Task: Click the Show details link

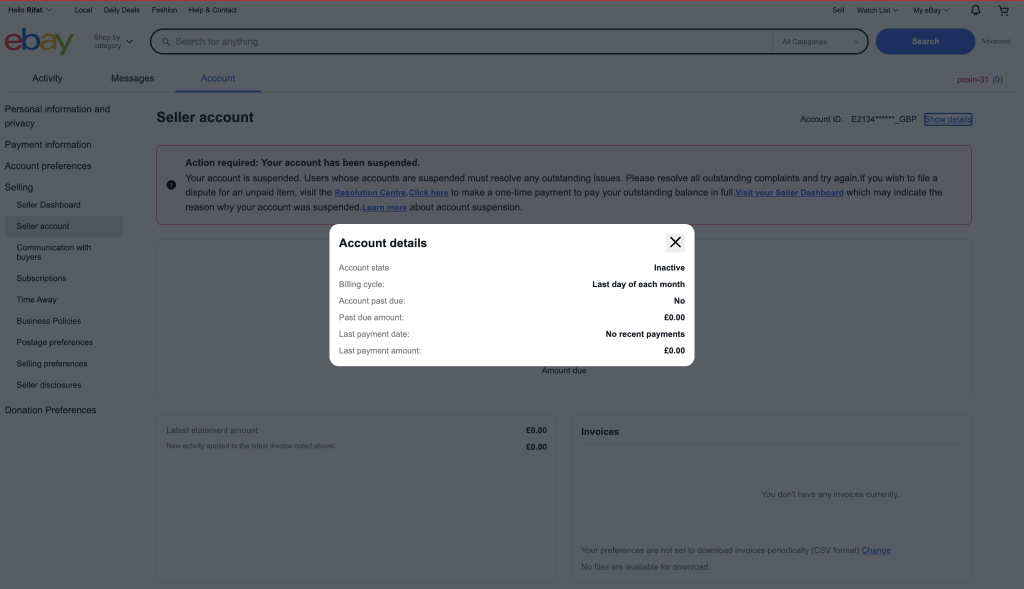Action: [x=948, y=119]
